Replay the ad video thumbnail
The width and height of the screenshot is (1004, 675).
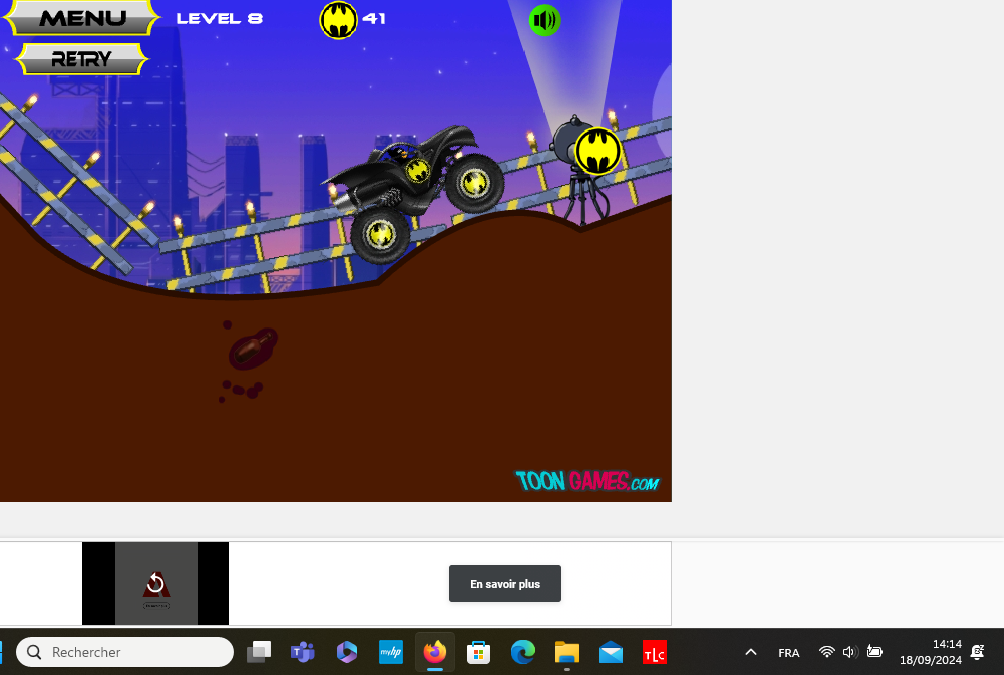(156, 583)
